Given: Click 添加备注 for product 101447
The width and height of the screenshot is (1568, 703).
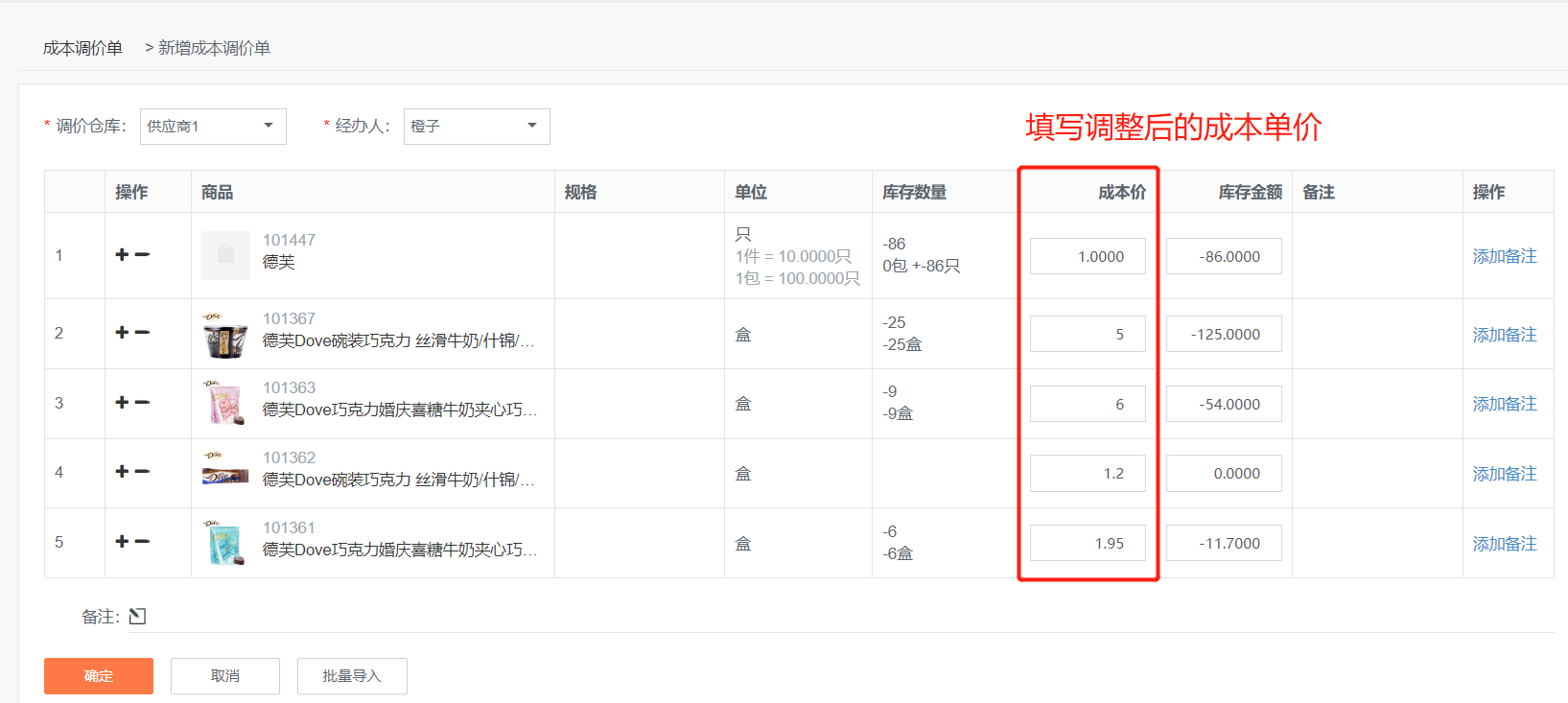Looking at the screenshot, I should point(1505,256).
